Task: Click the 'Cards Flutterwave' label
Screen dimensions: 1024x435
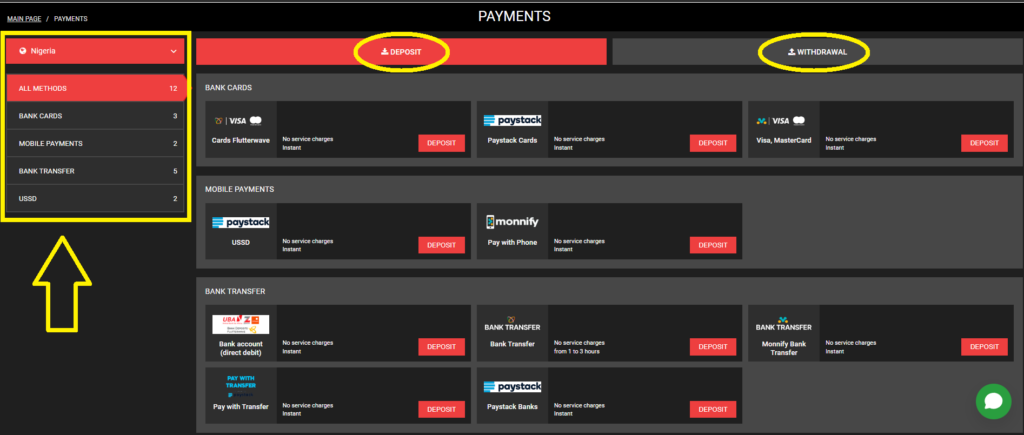Action: (241, 140)
